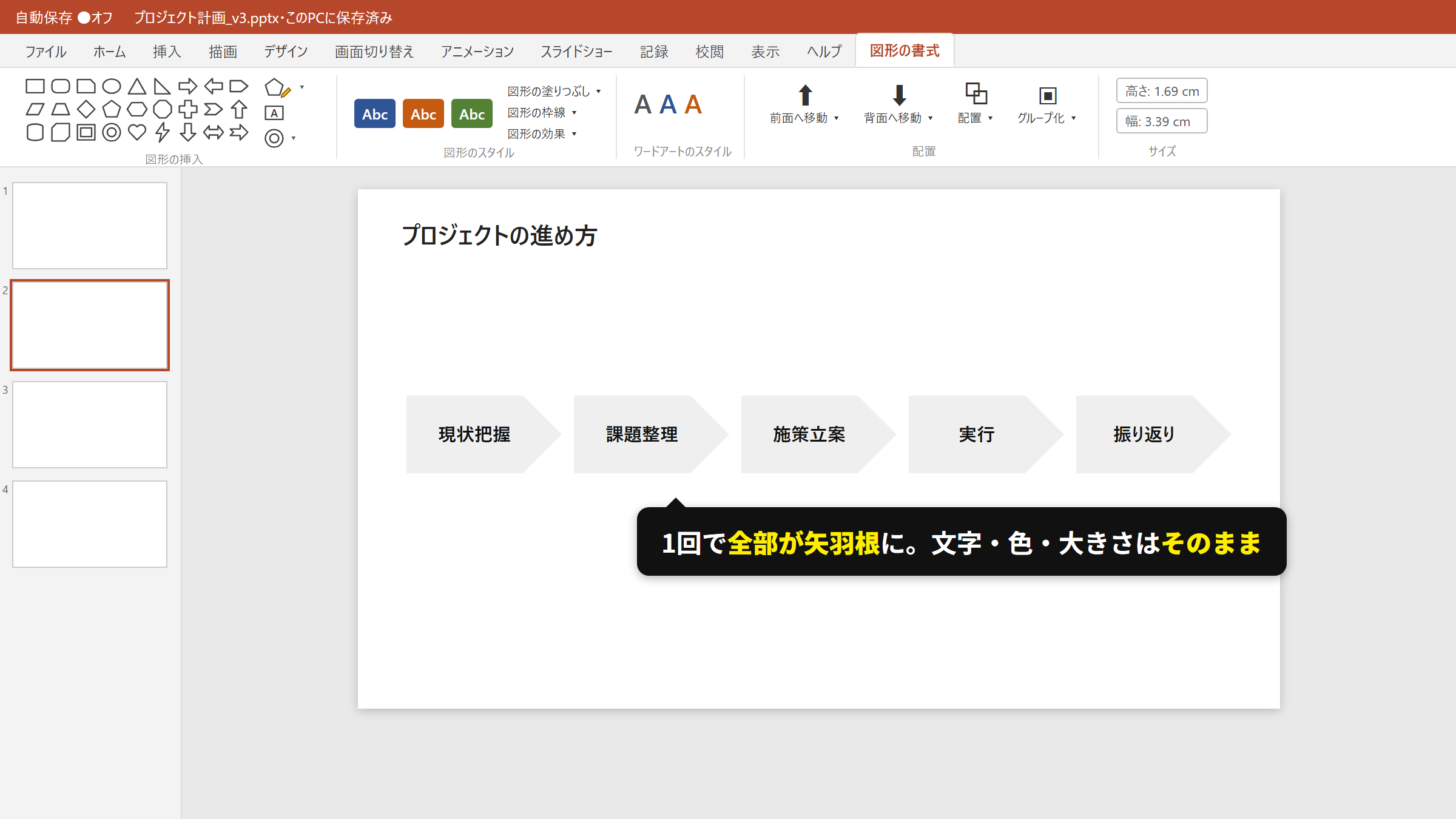Select the octagon shape
This screenshot has width=1456, height=819.
tap(163, 109)
